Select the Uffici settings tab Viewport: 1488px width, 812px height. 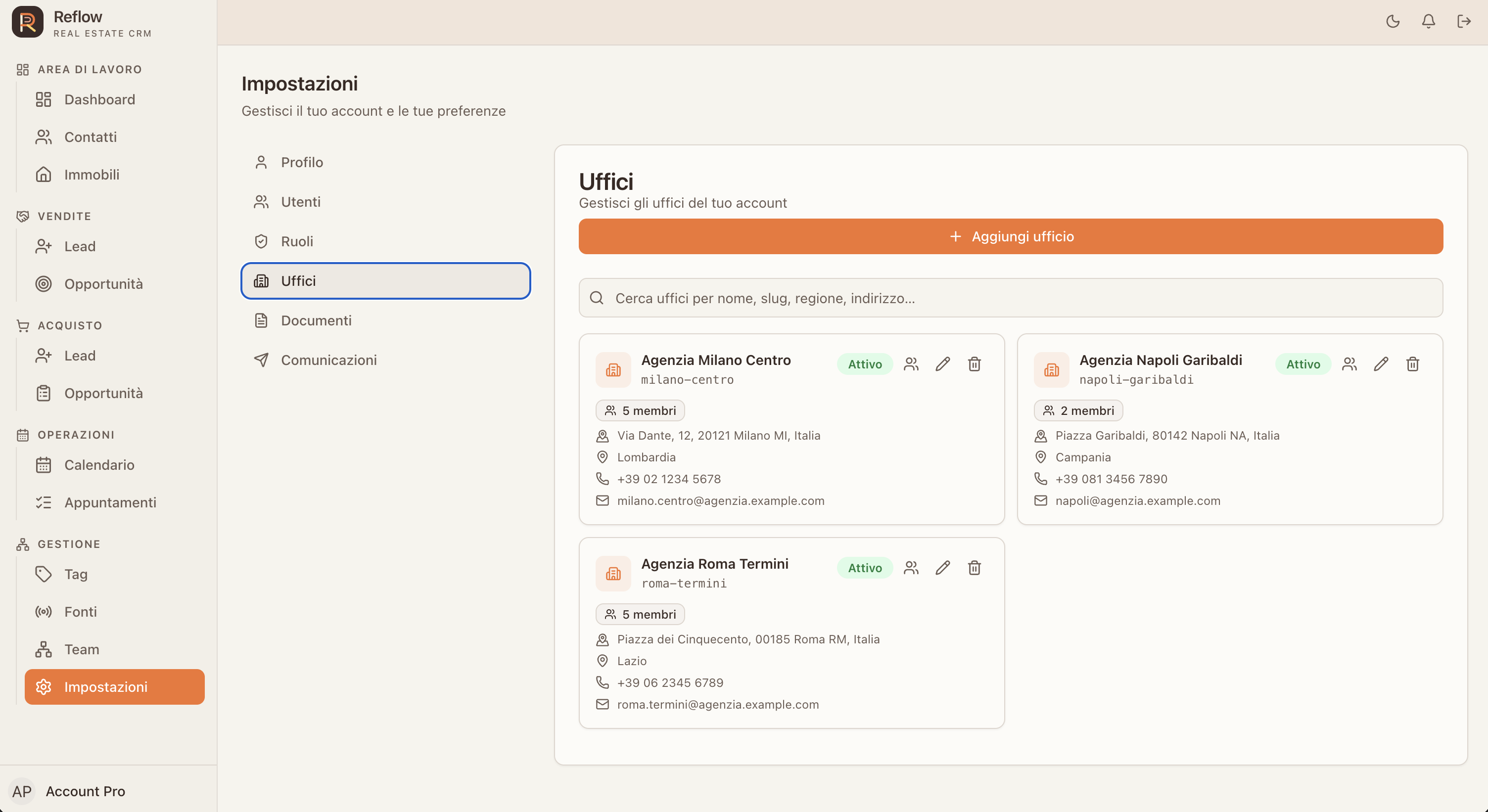pos(386,281)
